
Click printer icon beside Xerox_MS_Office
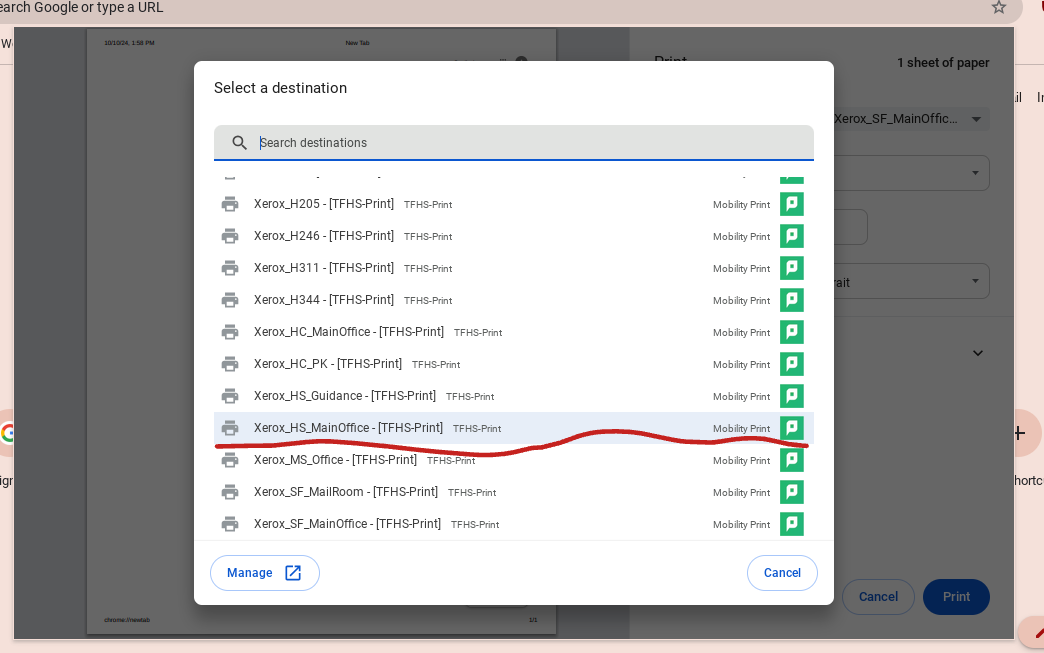[230, 459]
